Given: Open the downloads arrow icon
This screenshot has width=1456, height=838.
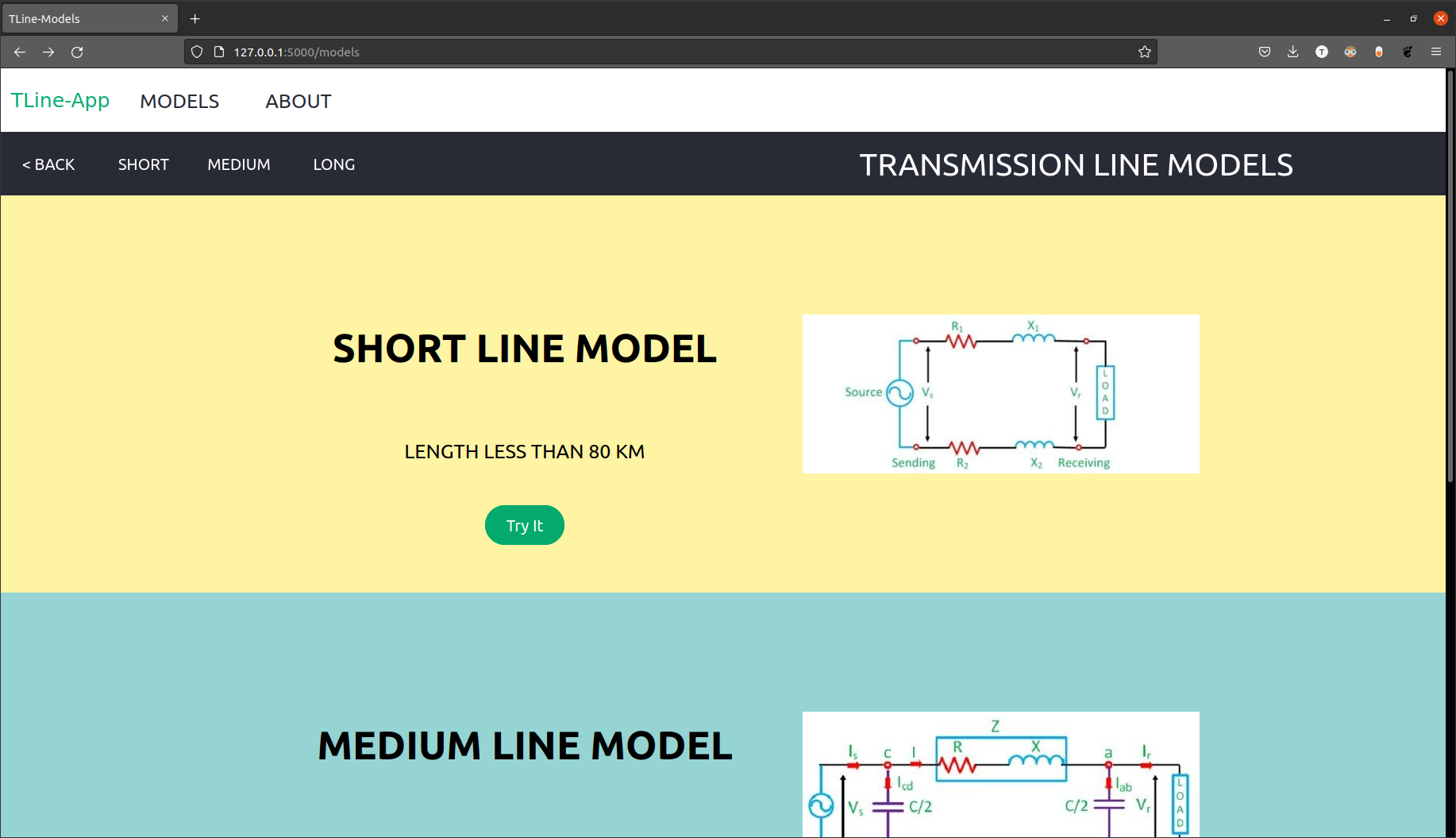Looking at the screenshot, I should coord(1293,52).
